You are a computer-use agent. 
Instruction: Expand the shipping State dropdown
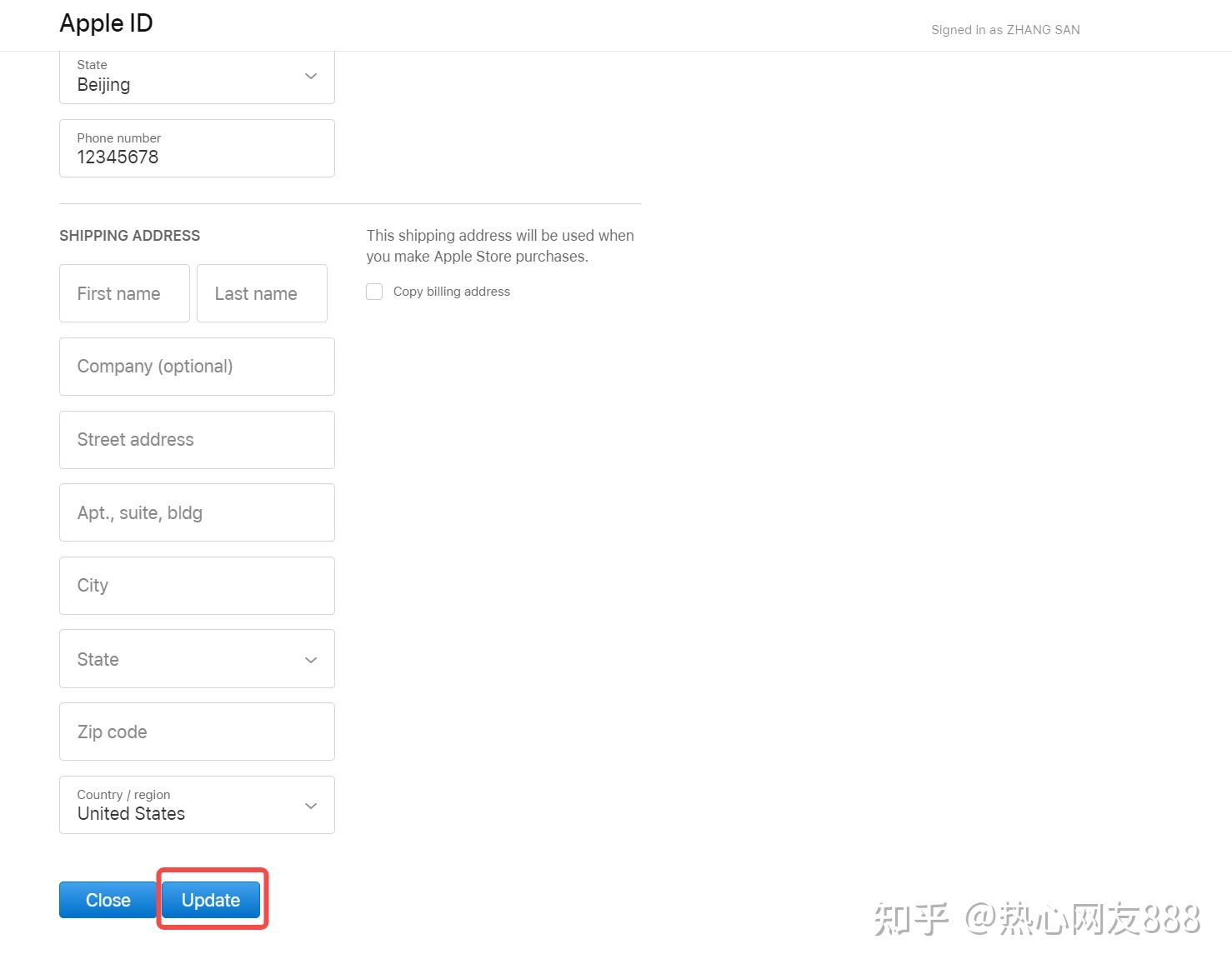(x=197, y=659)
